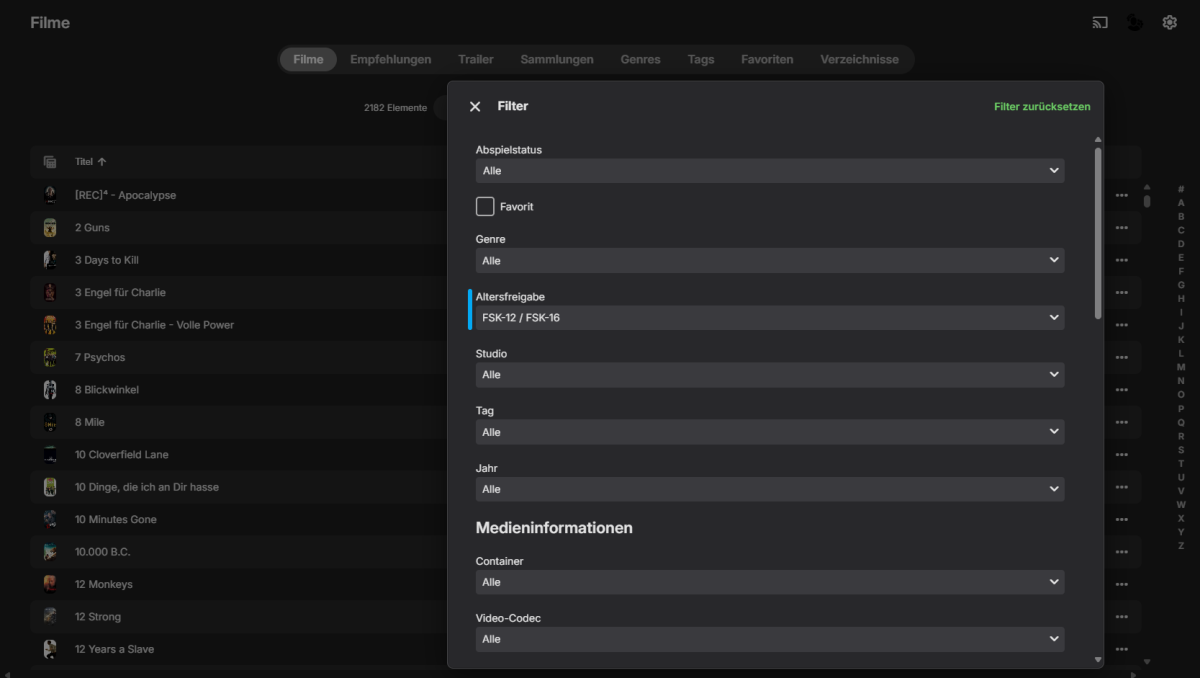The image size is (1200, 678).
Task: Click the cast to device icon
Action: click(1100, 22)
